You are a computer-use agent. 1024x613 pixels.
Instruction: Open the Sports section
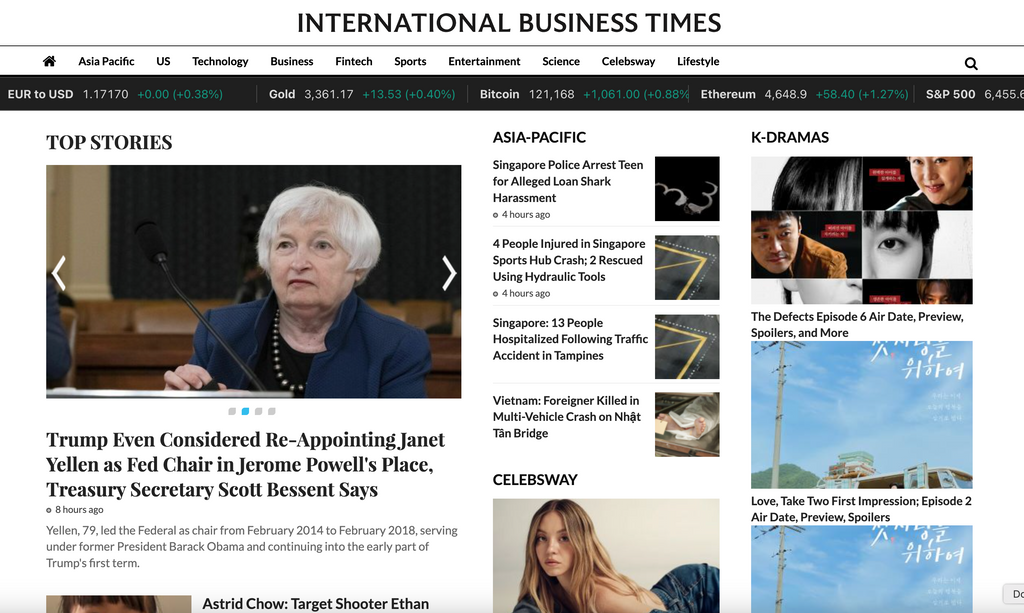coord(410,61)
